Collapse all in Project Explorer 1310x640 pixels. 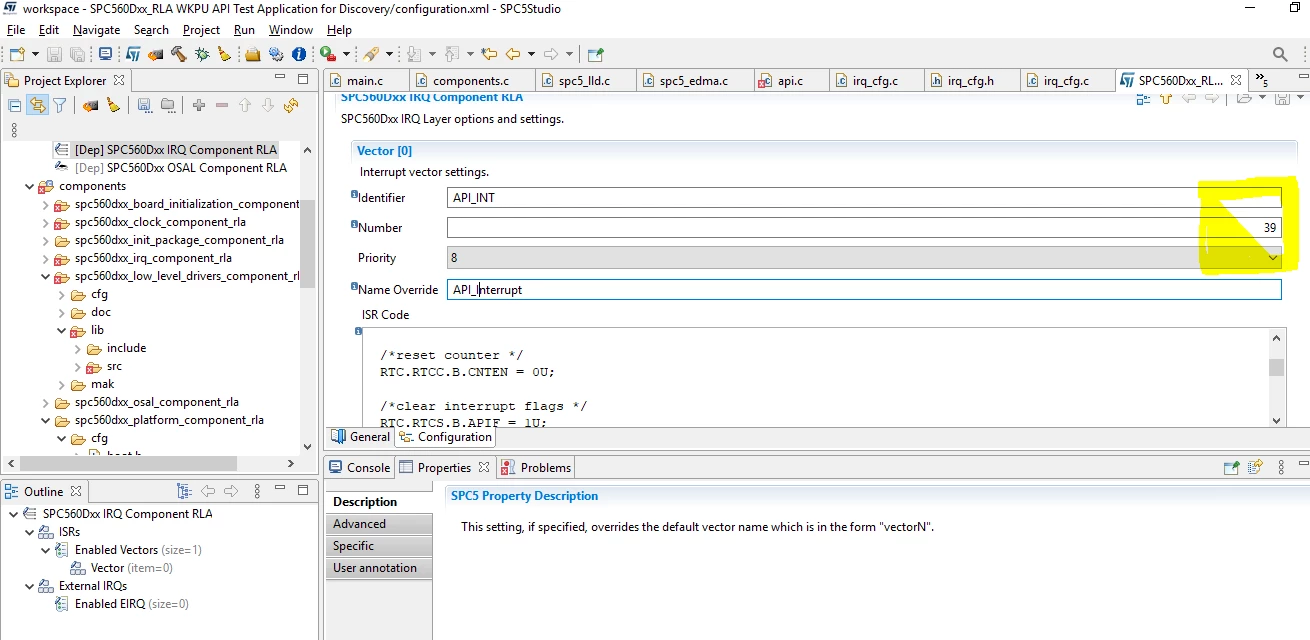[x=14, y=105]
